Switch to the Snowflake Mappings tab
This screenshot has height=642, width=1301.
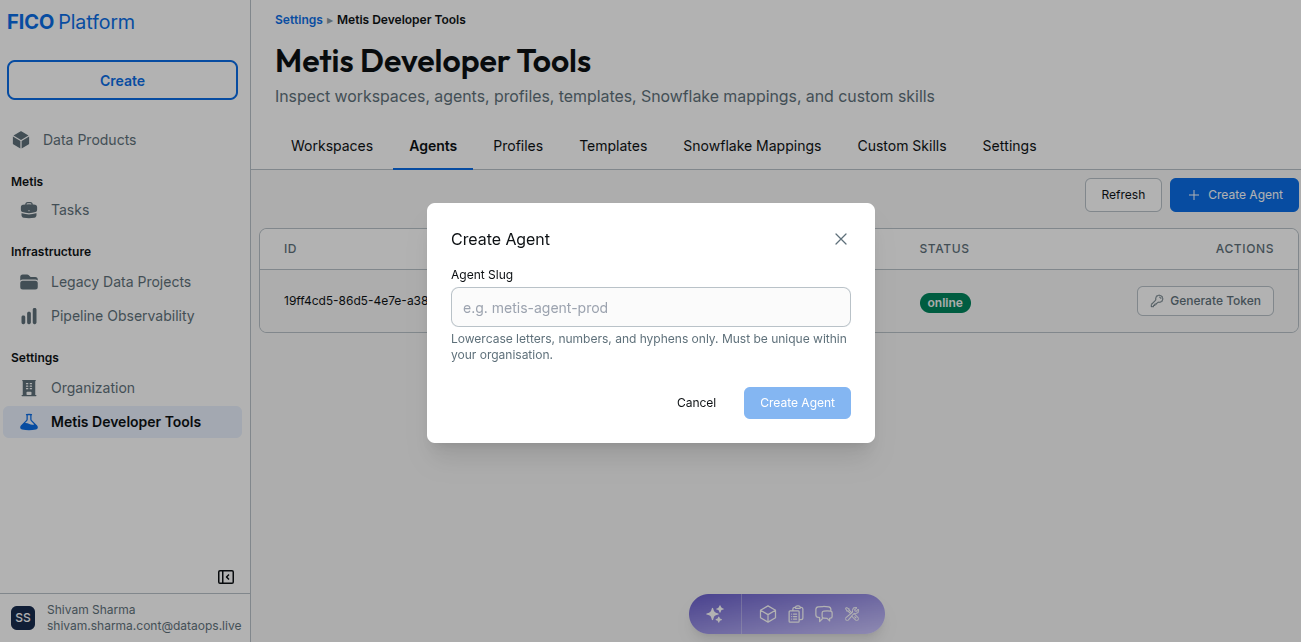tap(752, 146)
